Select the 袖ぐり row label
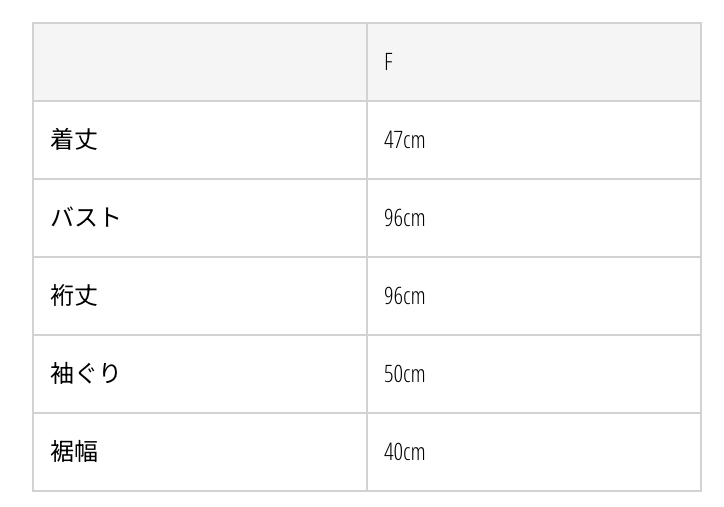 (x=86, y=374)
